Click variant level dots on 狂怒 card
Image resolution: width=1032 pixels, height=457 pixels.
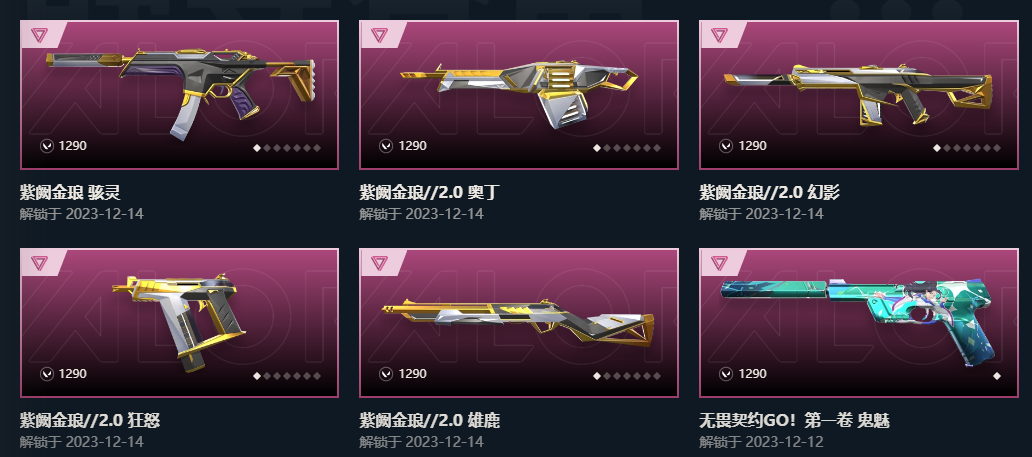coord(287,376)
